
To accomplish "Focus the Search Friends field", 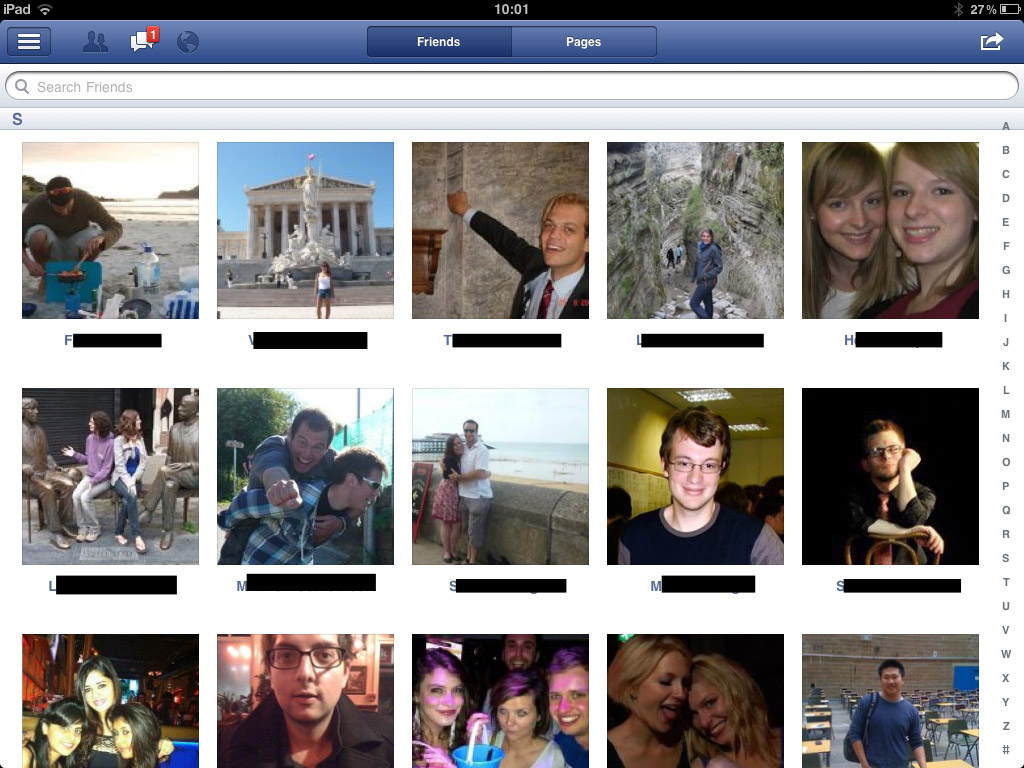I will (x=511, y=86).
